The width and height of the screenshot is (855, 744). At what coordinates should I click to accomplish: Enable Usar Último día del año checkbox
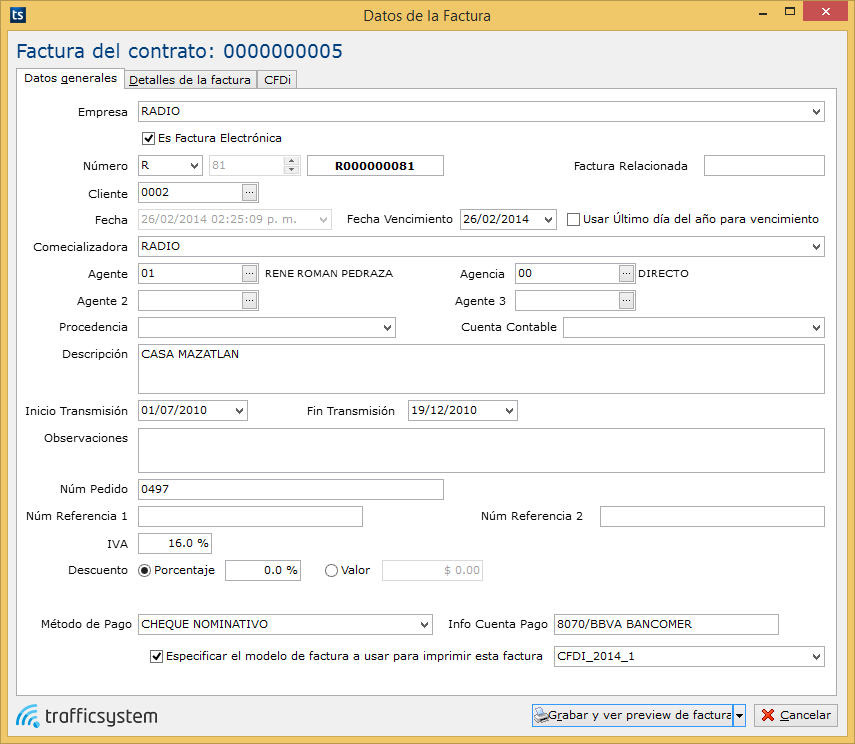[x=573, y=219]
